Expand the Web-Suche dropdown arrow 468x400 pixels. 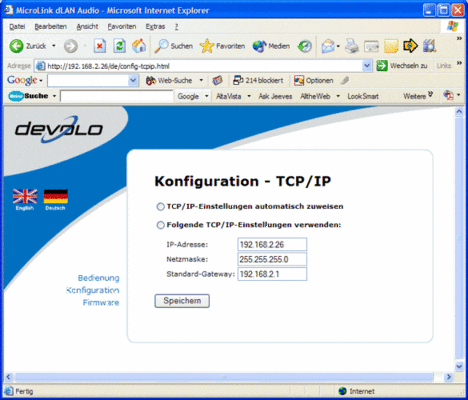click(201, 80)
